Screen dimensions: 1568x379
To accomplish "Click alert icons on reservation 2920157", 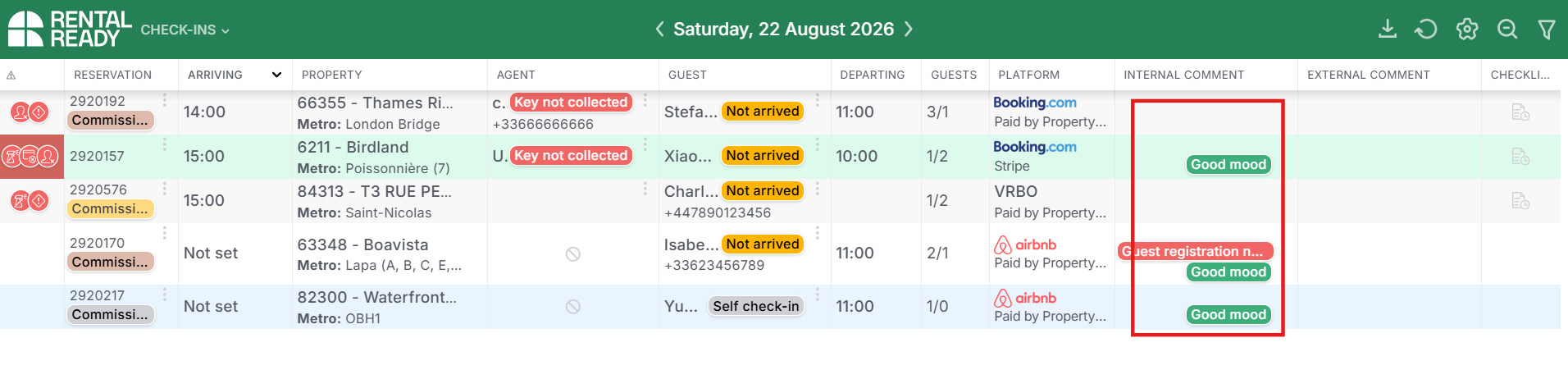I will (31, 156).
